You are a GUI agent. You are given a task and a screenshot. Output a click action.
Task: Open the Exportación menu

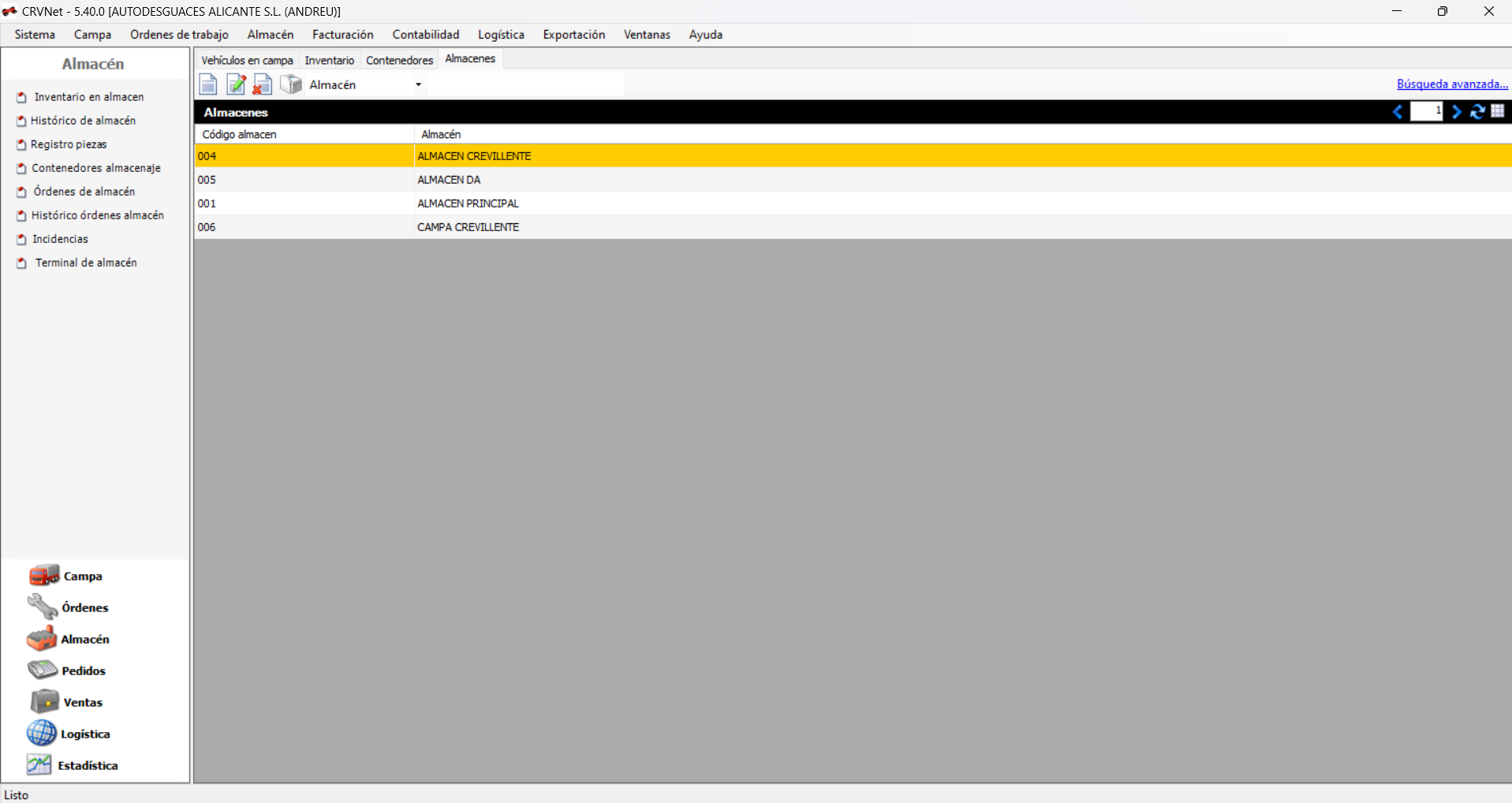[573, 35]
